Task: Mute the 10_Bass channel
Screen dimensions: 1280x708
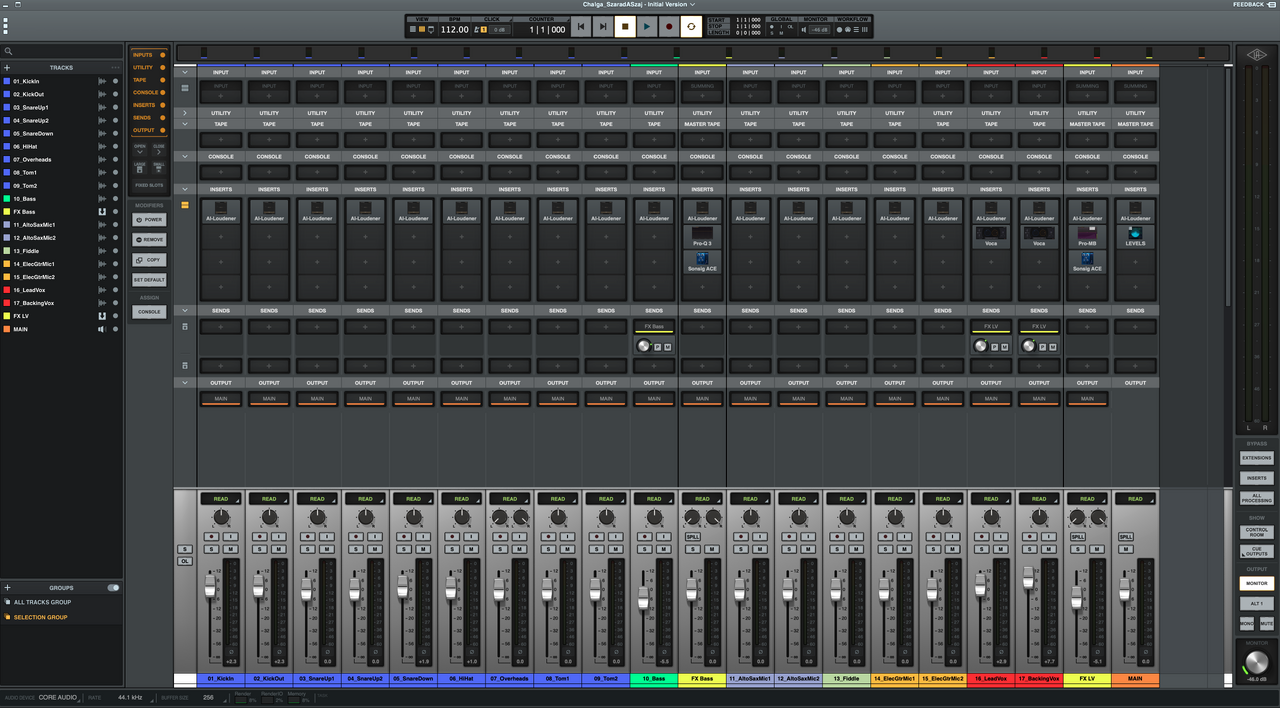Action: point(663,549)
